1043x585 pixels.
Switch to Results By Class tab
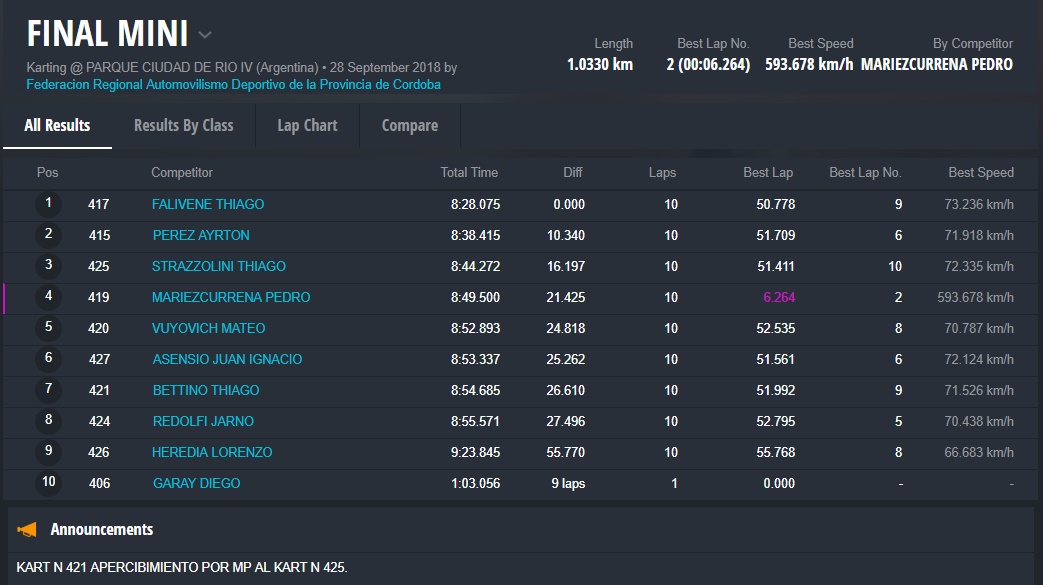183,125
